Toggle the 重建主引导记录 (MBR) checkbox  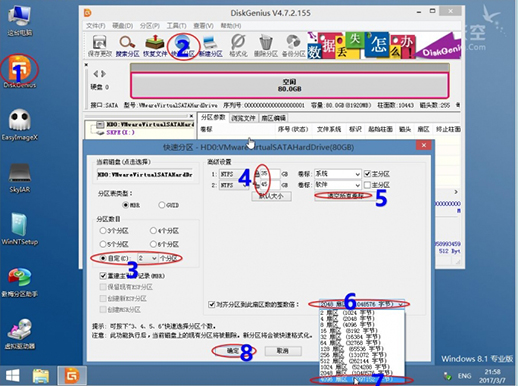[x=103, y=276]
